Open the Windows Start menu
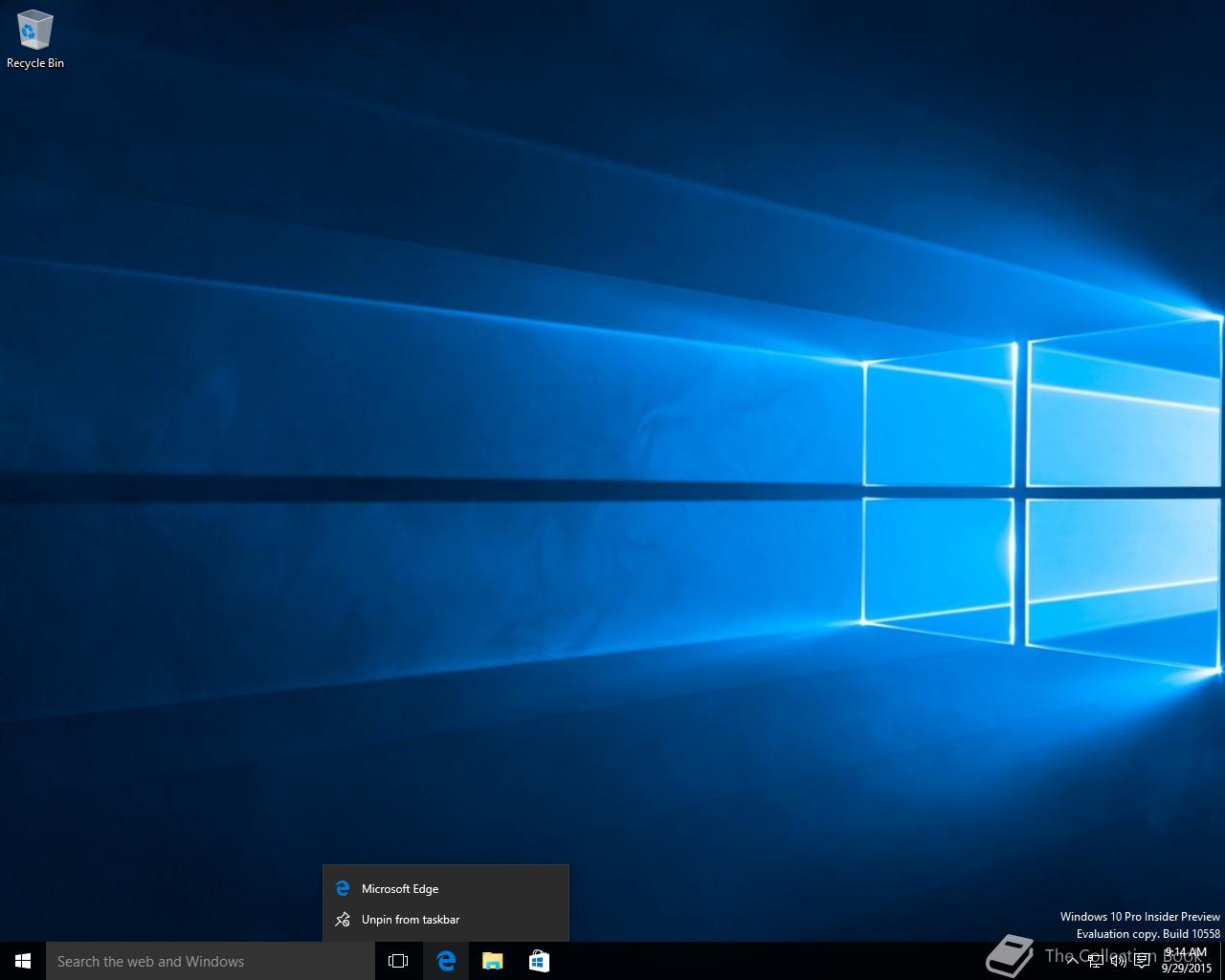This screenshot has width=1225, height=980. (x=23, y=961)
